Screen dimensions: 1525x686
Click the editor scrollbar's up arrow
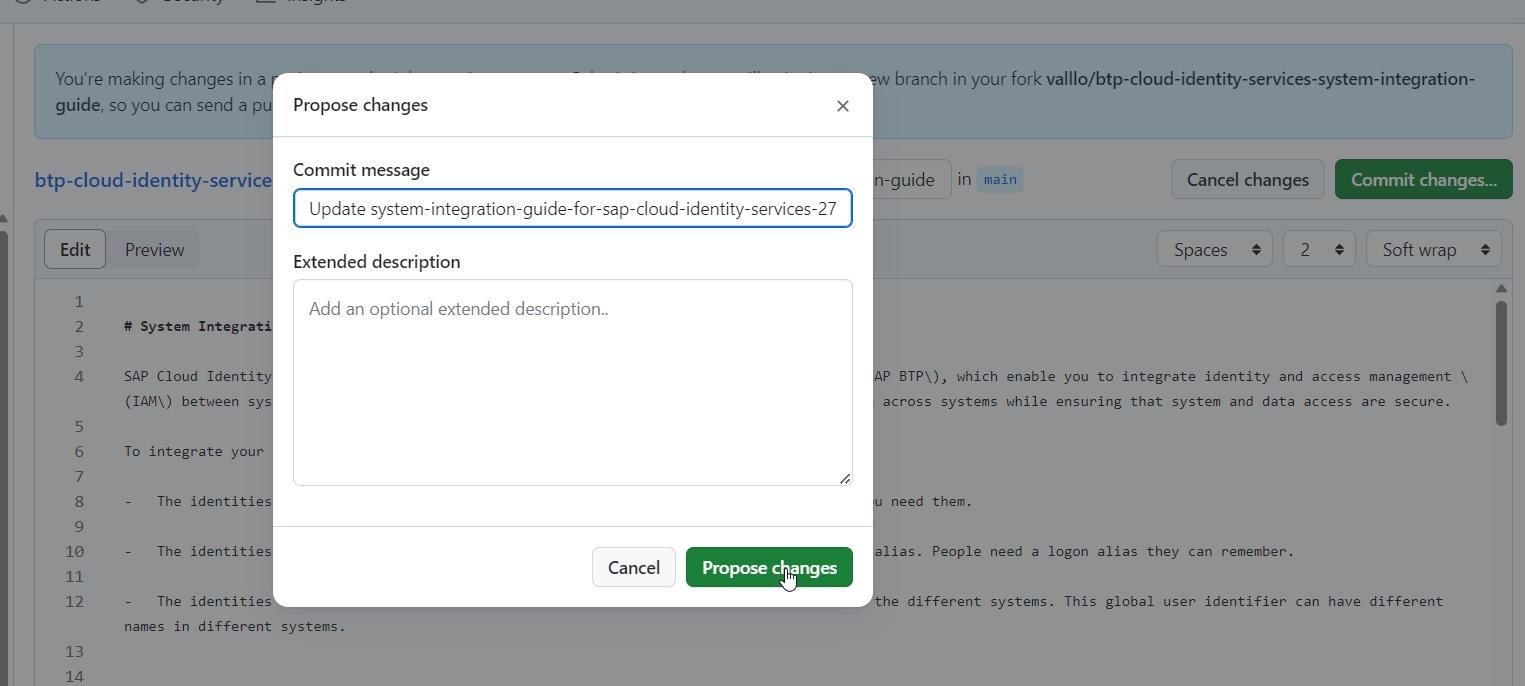[x=1501, y=287]
